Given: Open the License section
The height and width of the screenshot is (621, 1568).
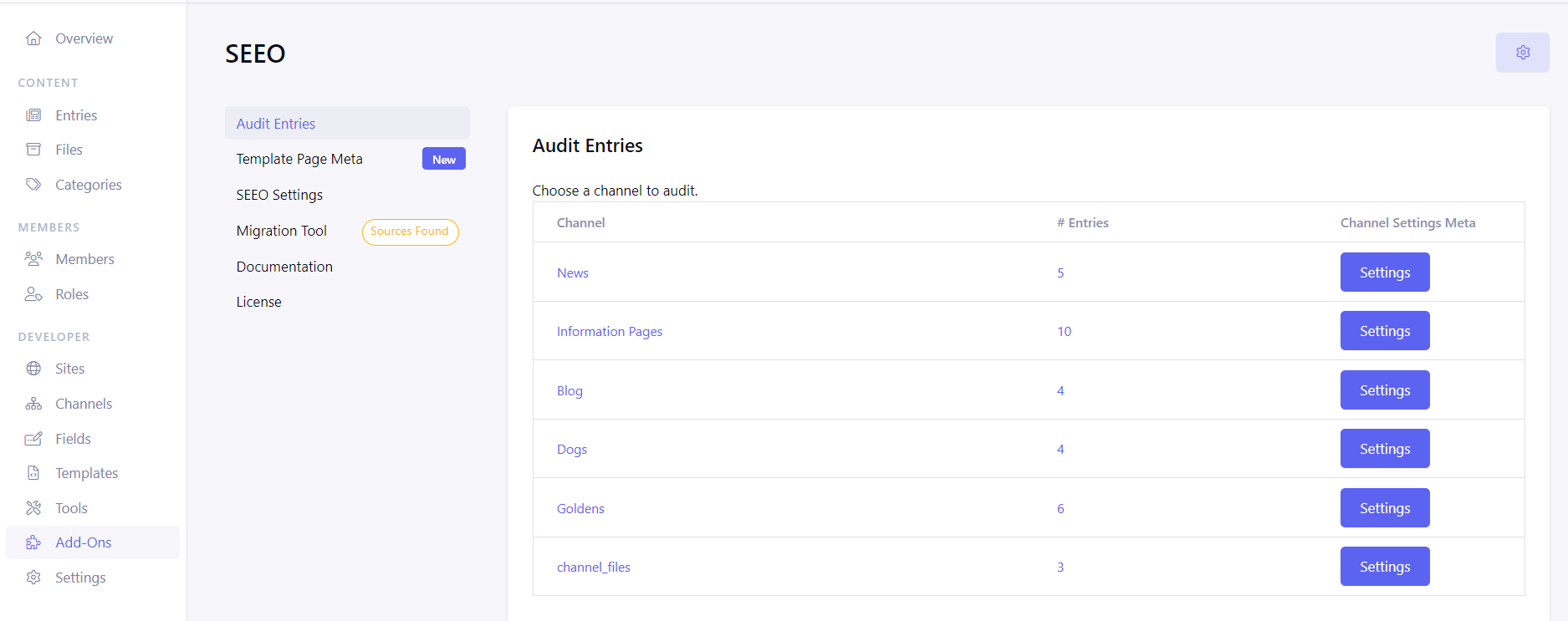Looking at the screenshot, I should [x=258, y=302].
